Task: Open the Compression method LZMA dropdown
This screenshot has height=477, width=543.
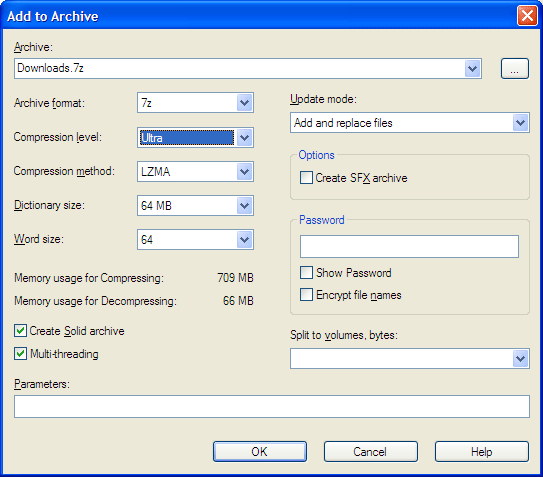Action: (195, 171)
